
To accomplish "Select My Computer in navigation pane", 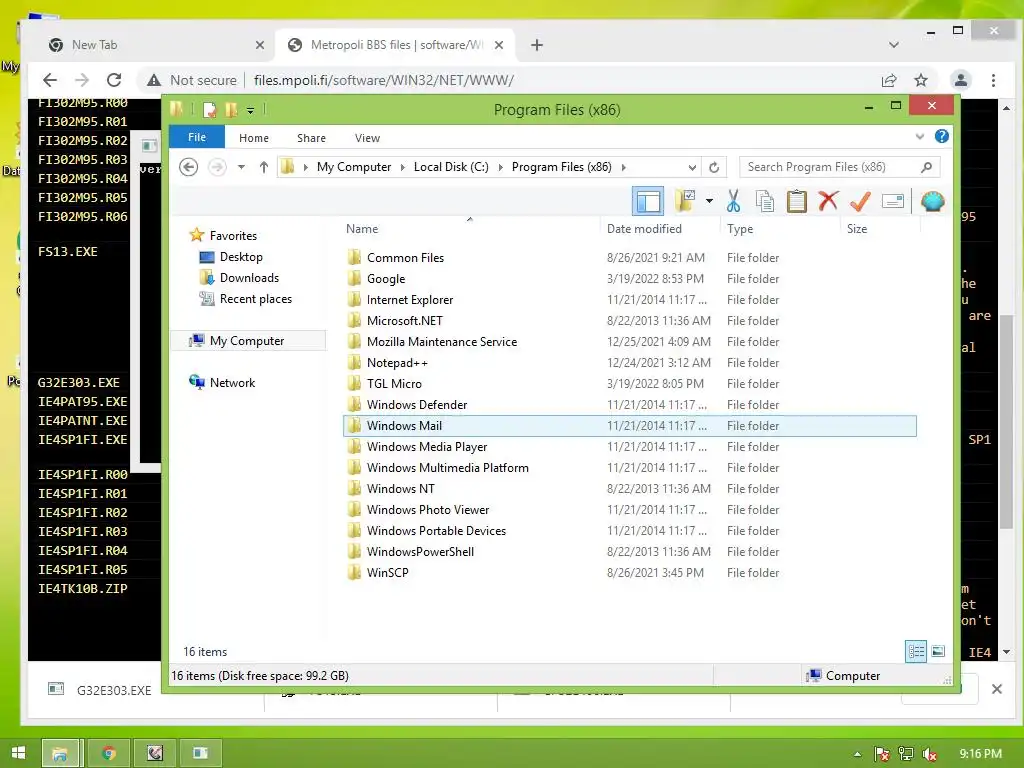I will pyautogui.click(x=247, y=340).
